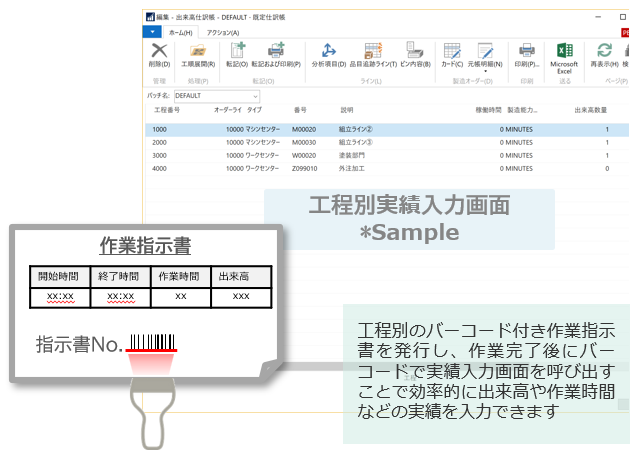This screenshot has width=643, height=456.
Task: Click the 削除 (Delete) icon in ribbon
Action: tap(158, 55)
